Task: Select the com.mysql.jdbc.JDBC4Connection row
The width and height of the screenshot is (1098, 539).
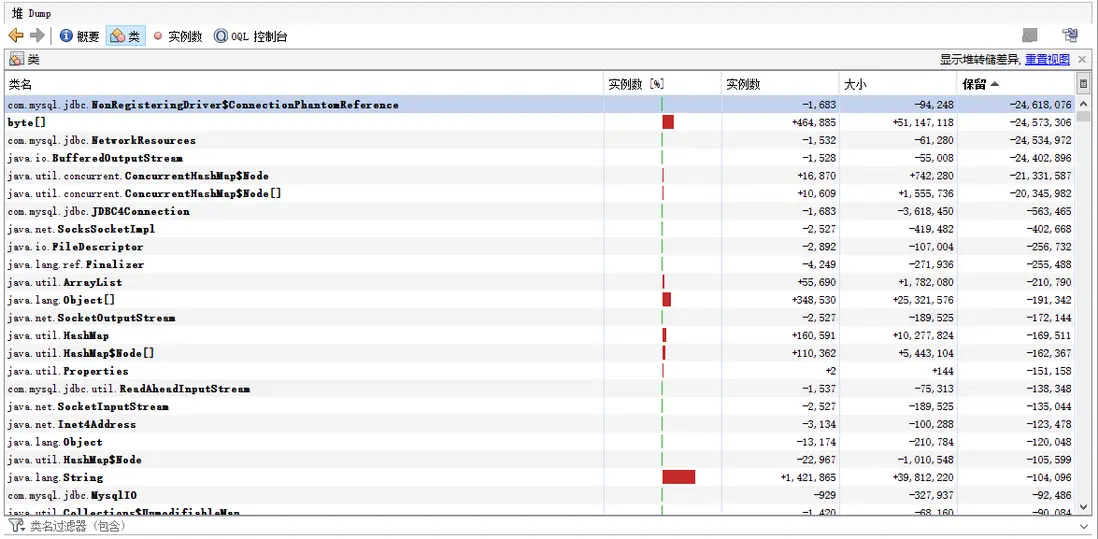Action: (x=539, y=211)
